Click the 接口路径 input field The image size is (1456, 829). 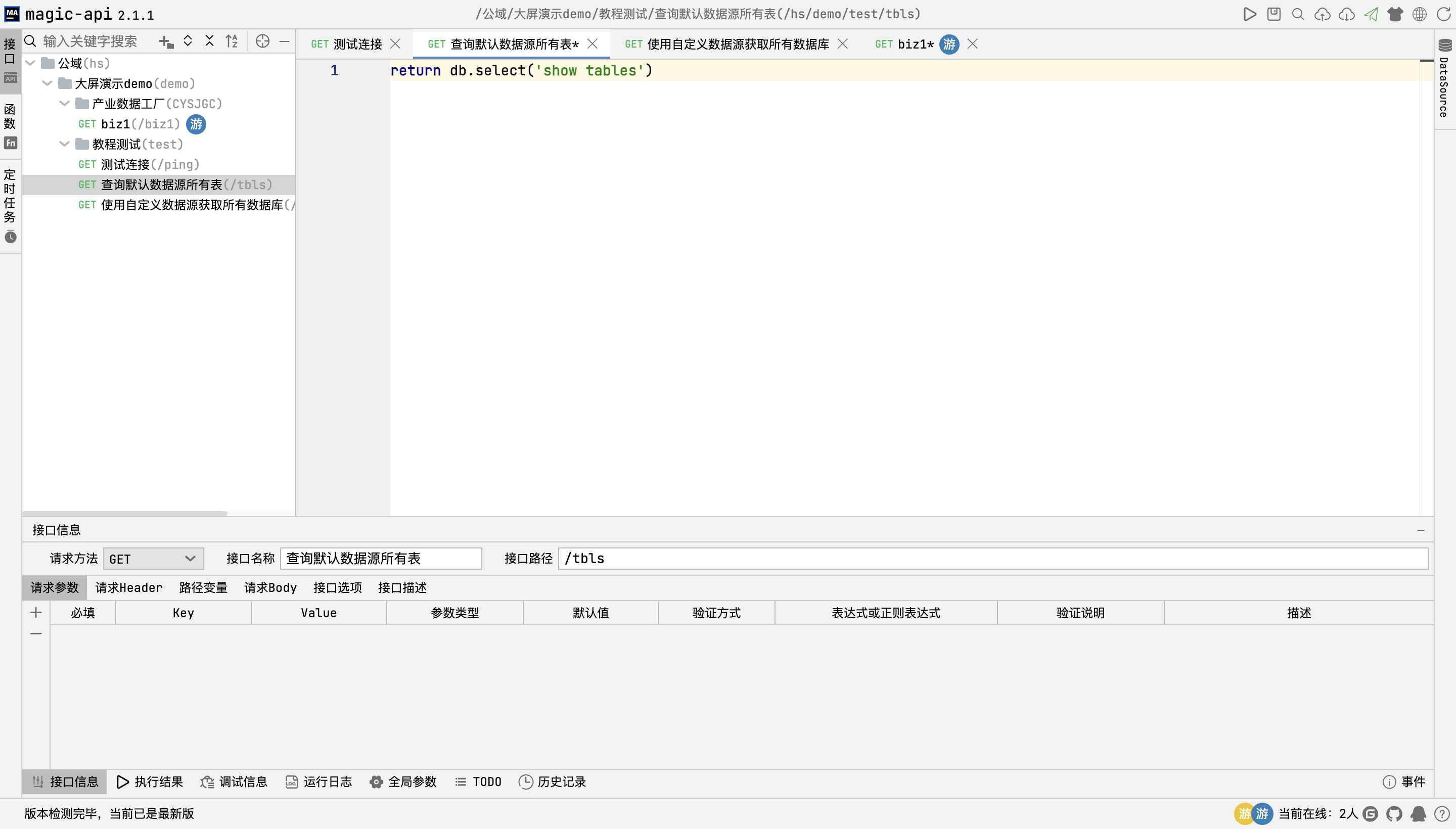click(x=992, y=559)
